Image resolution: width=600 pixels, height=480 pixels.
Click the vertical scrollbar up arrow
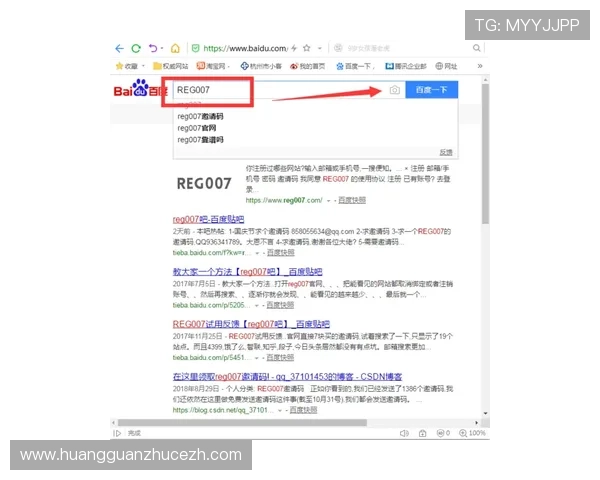(x=486, y=80)
